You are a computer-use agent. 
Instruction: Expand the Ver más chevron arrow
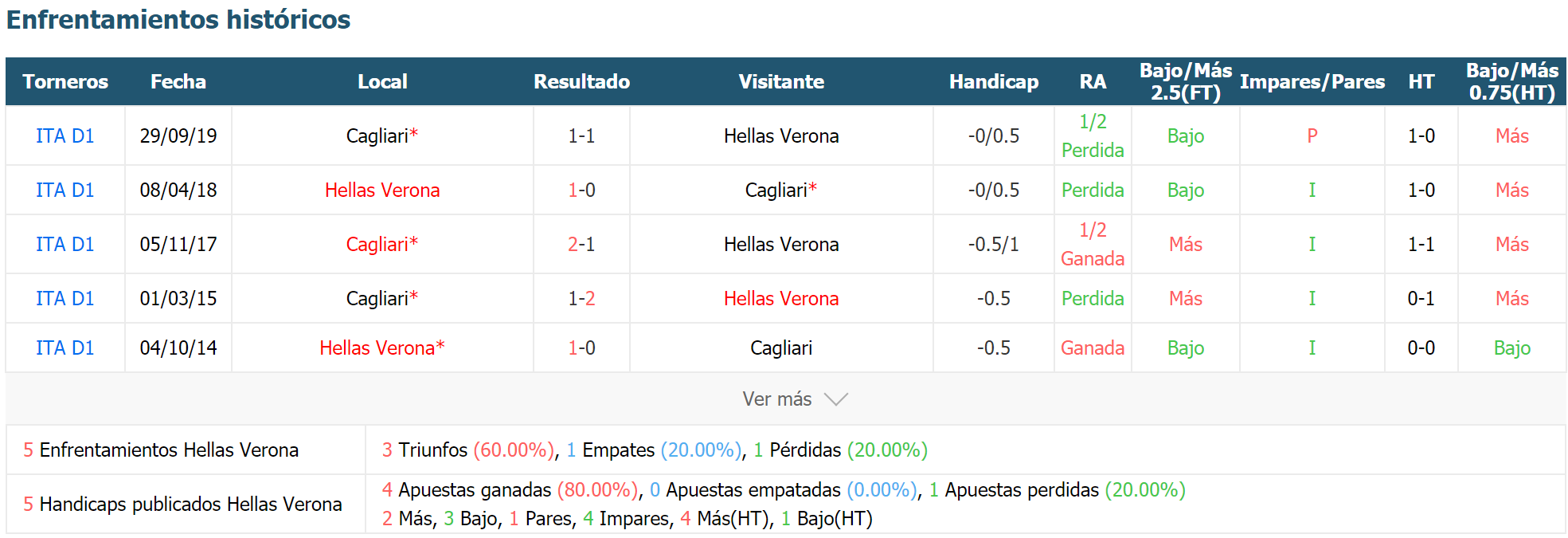(x=835, y=399)
